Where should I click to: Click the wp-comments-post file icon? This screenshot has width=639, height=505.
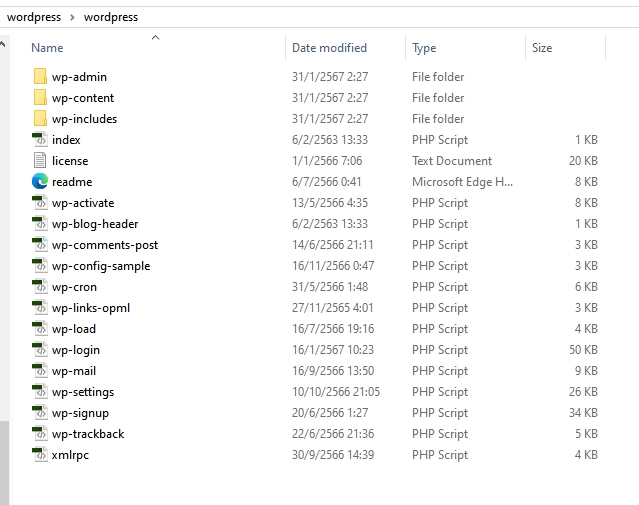click(40, 245)
